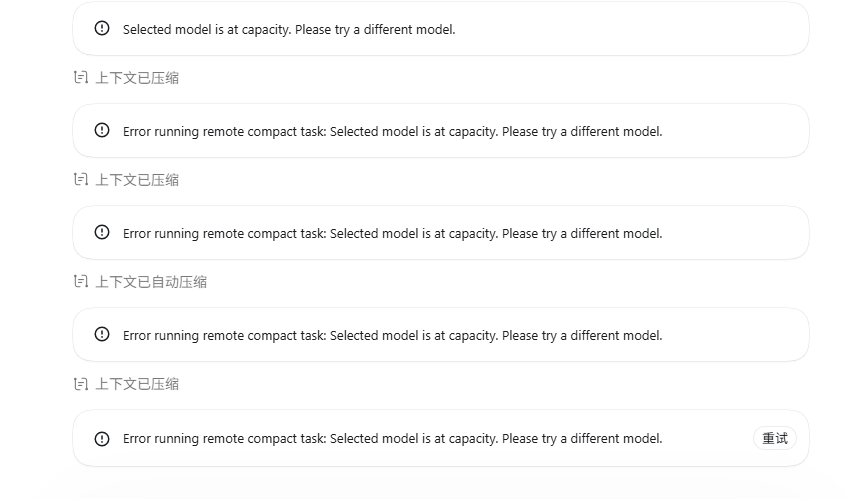Select the second 上下文已压缩 label text
Viewport: 846px width, 499px height.
137,180
